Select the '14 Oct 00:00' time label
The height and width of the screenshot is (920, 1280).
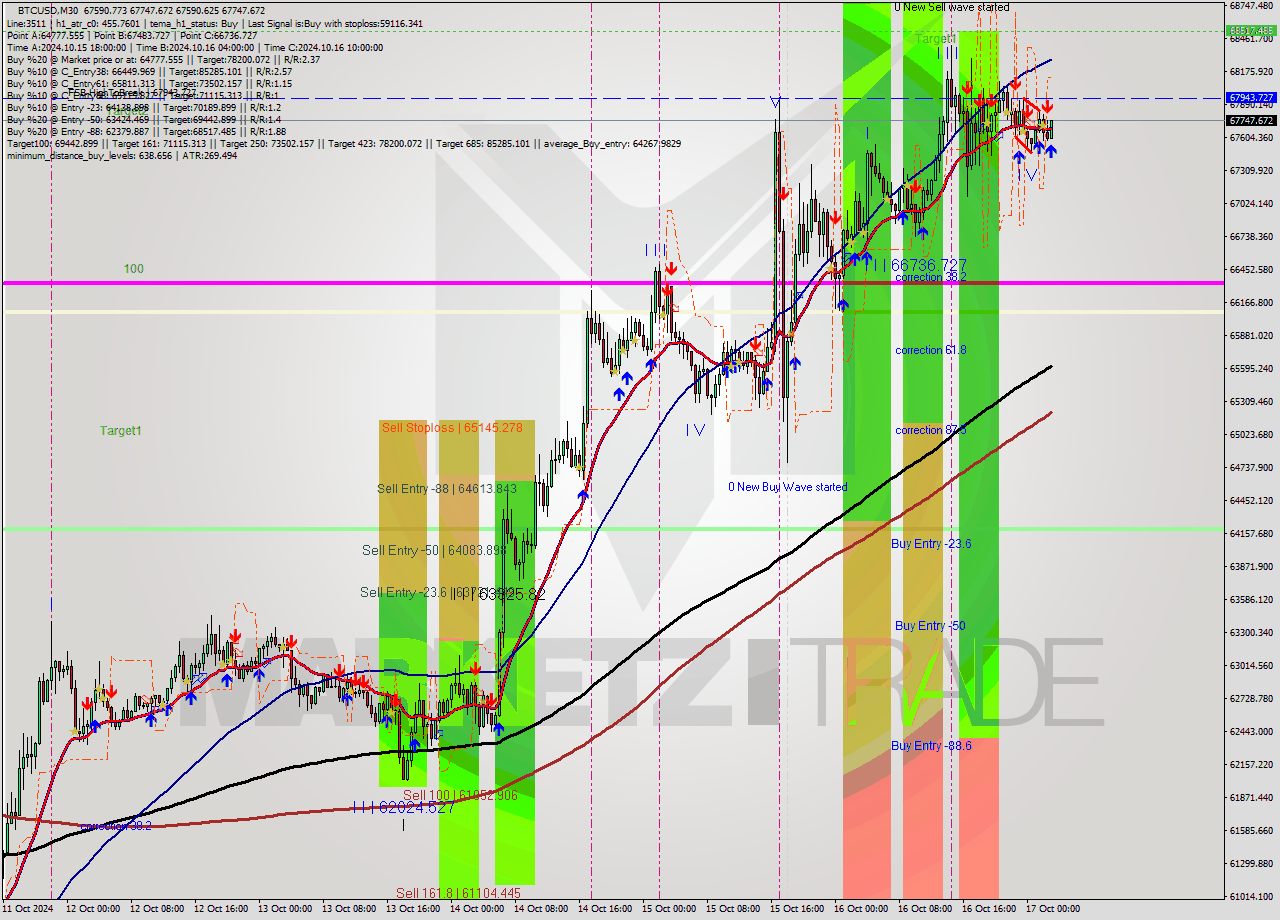pos(476,909)
